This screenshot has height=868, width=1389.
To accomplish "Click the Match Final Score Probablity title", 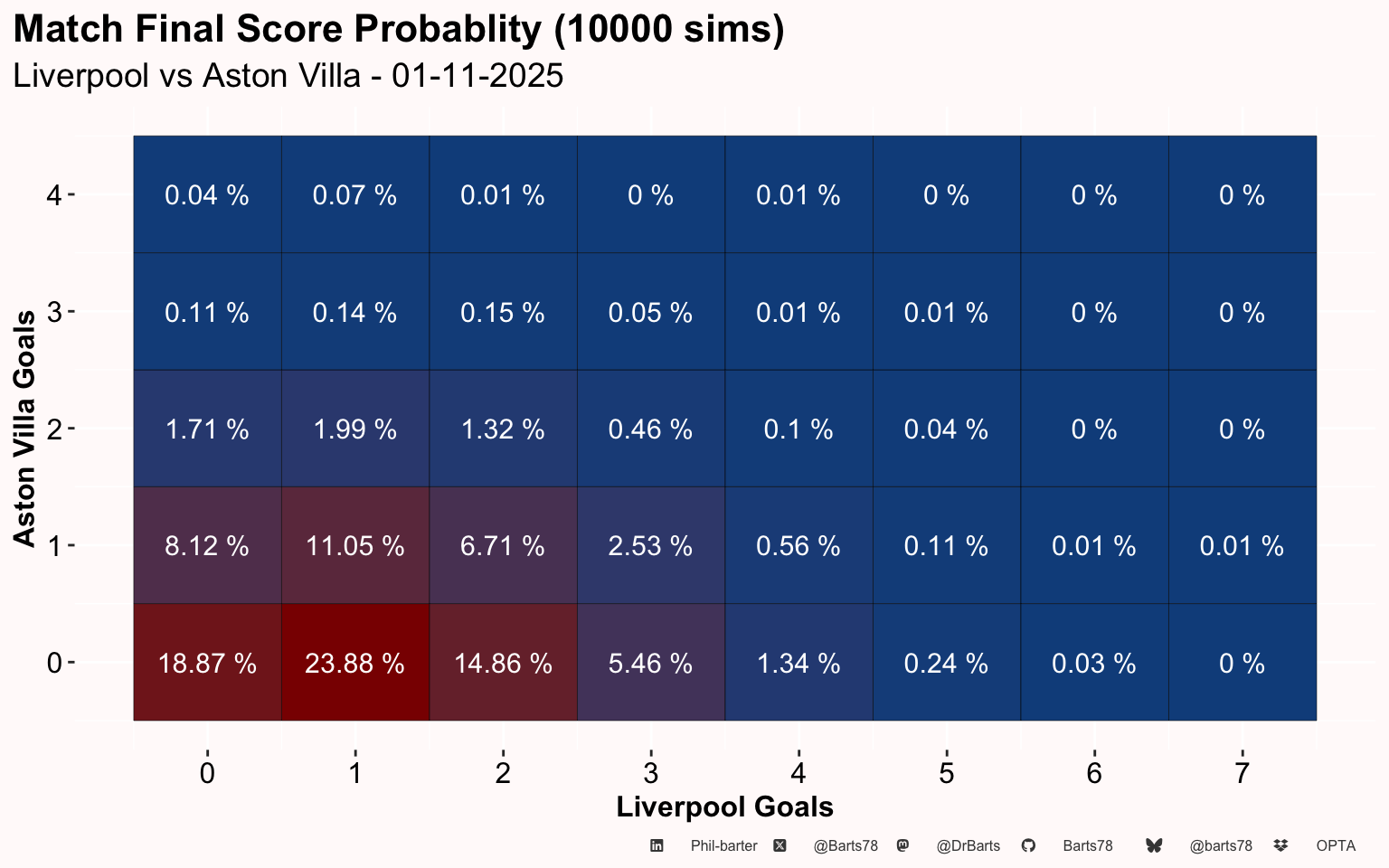I will click(399, 29).
